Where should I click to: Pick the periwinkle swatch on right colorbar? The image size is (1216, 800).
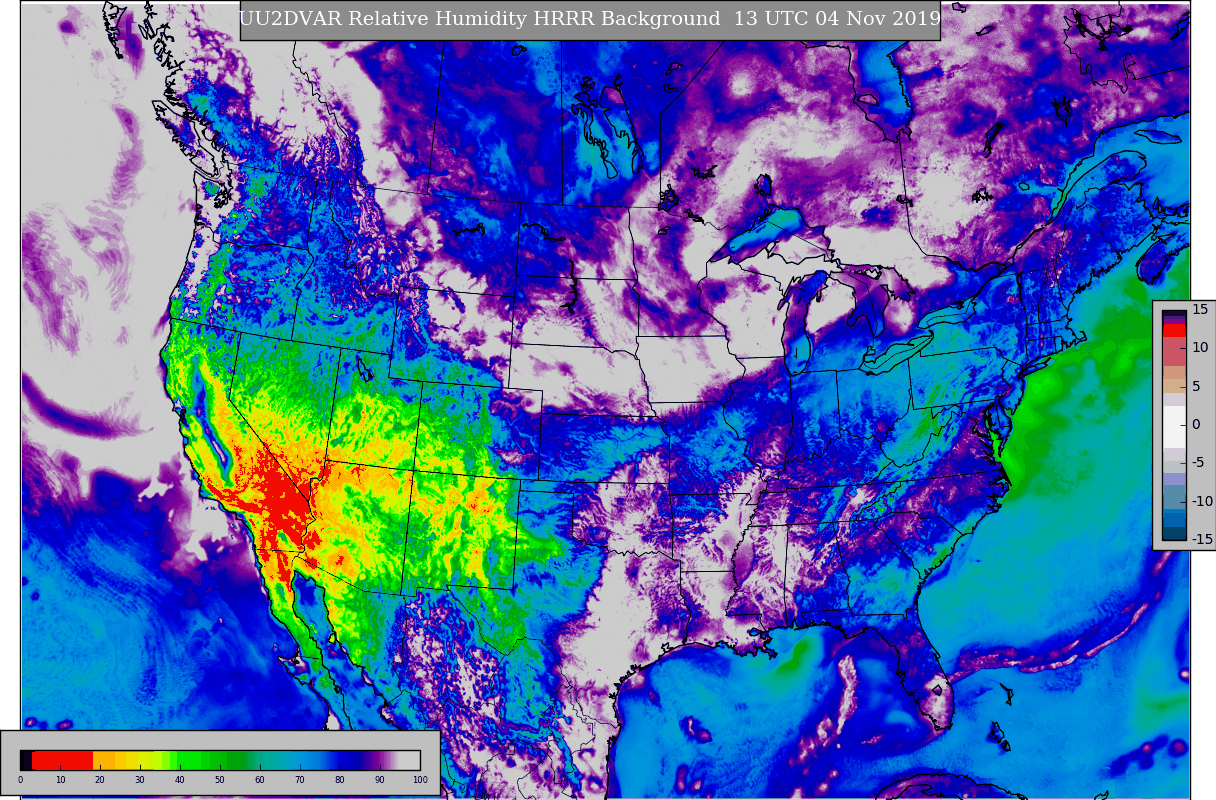(x=1174, y=479)
